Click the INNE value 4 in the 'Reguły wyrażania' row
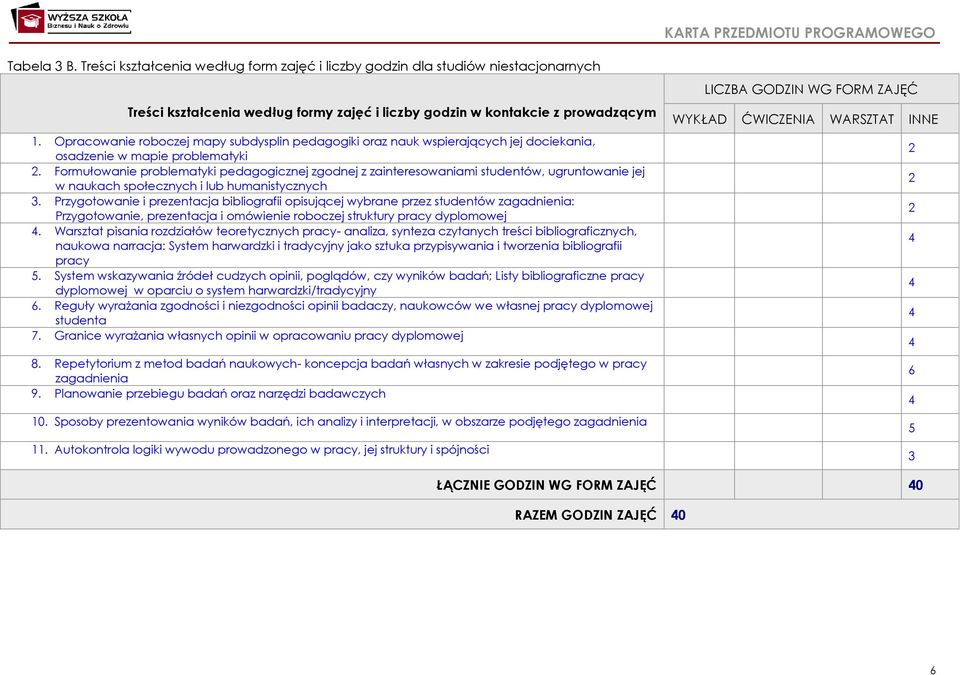The height and width of the screenshot is (675, 960). click(x=912, y=313)
